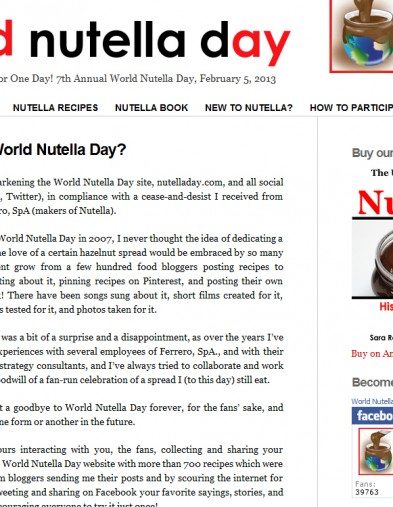
Task: Follow the Buy on Amazon link
Action: (x=372, y=354)
